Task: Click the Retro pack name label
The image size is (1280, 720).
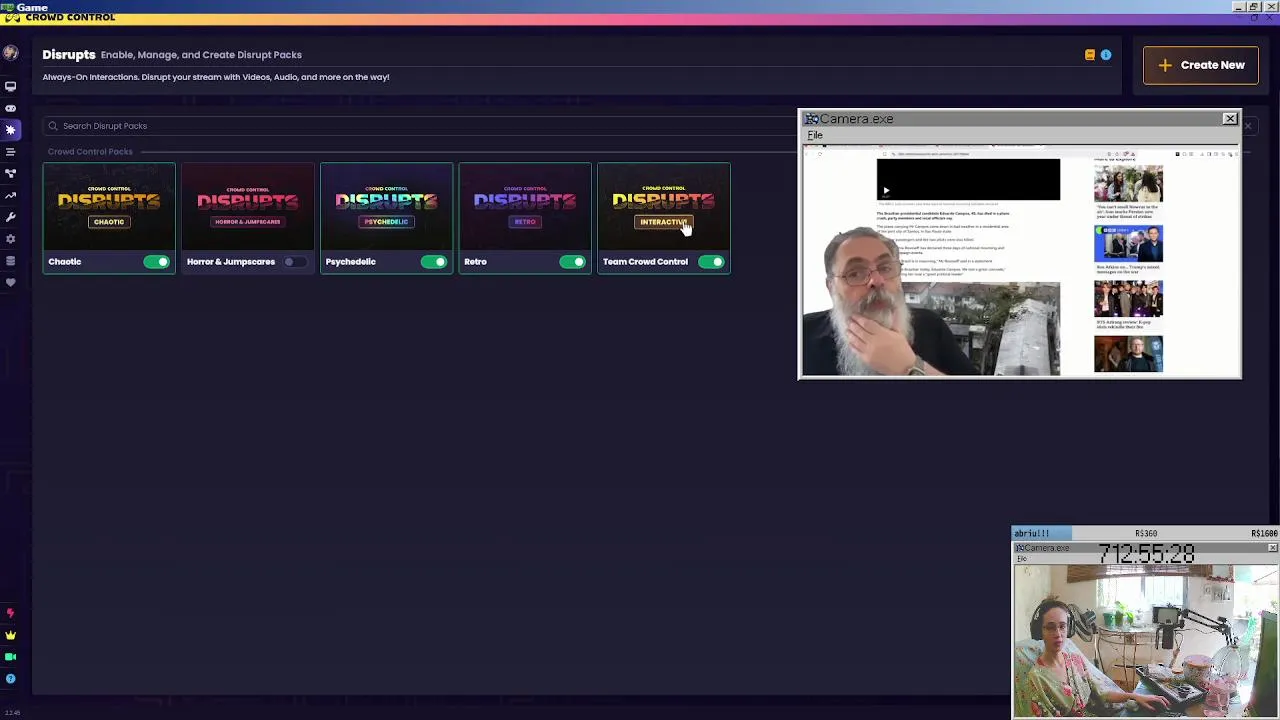Action: pyautogui.click(x=475, y=262)
